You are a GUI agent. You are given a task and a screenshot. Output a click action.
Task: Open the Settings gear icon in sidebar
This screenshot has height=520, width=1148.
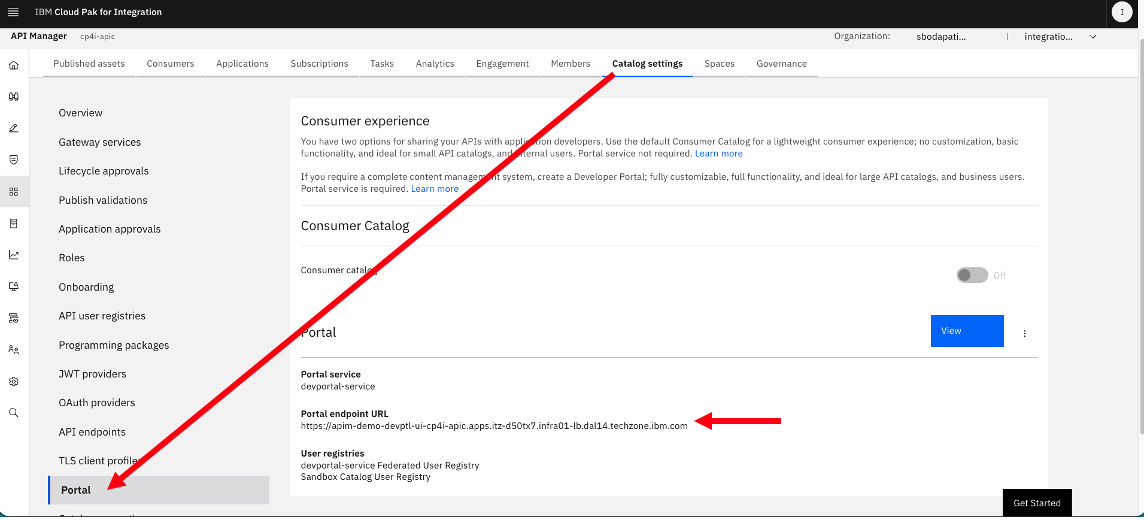pyautogui.click(x=13, y=382)
